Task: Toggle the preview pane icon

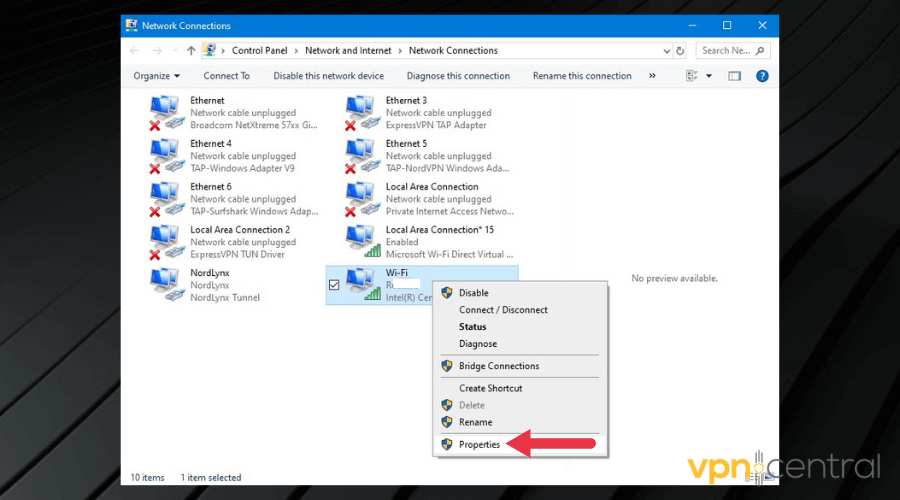Action: coord(735,76)
